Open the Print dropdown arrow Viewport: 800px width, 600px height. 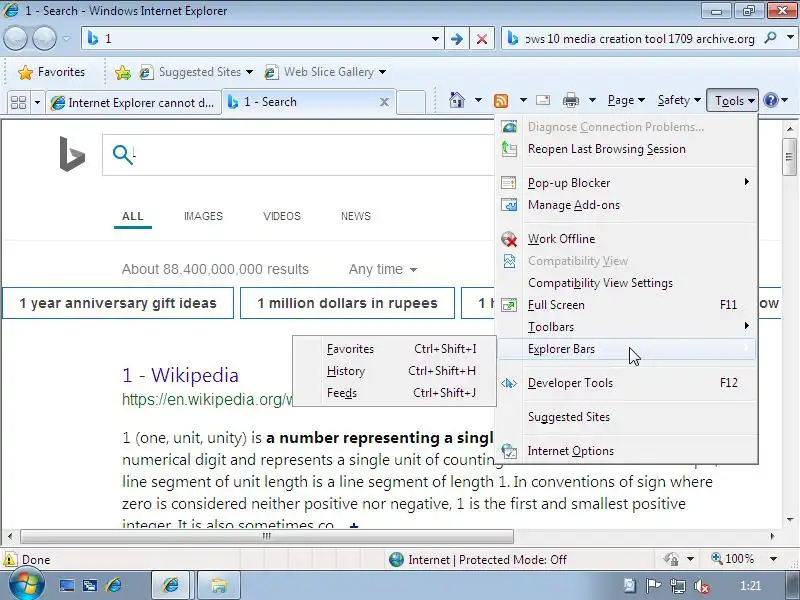tap(592, 101)
